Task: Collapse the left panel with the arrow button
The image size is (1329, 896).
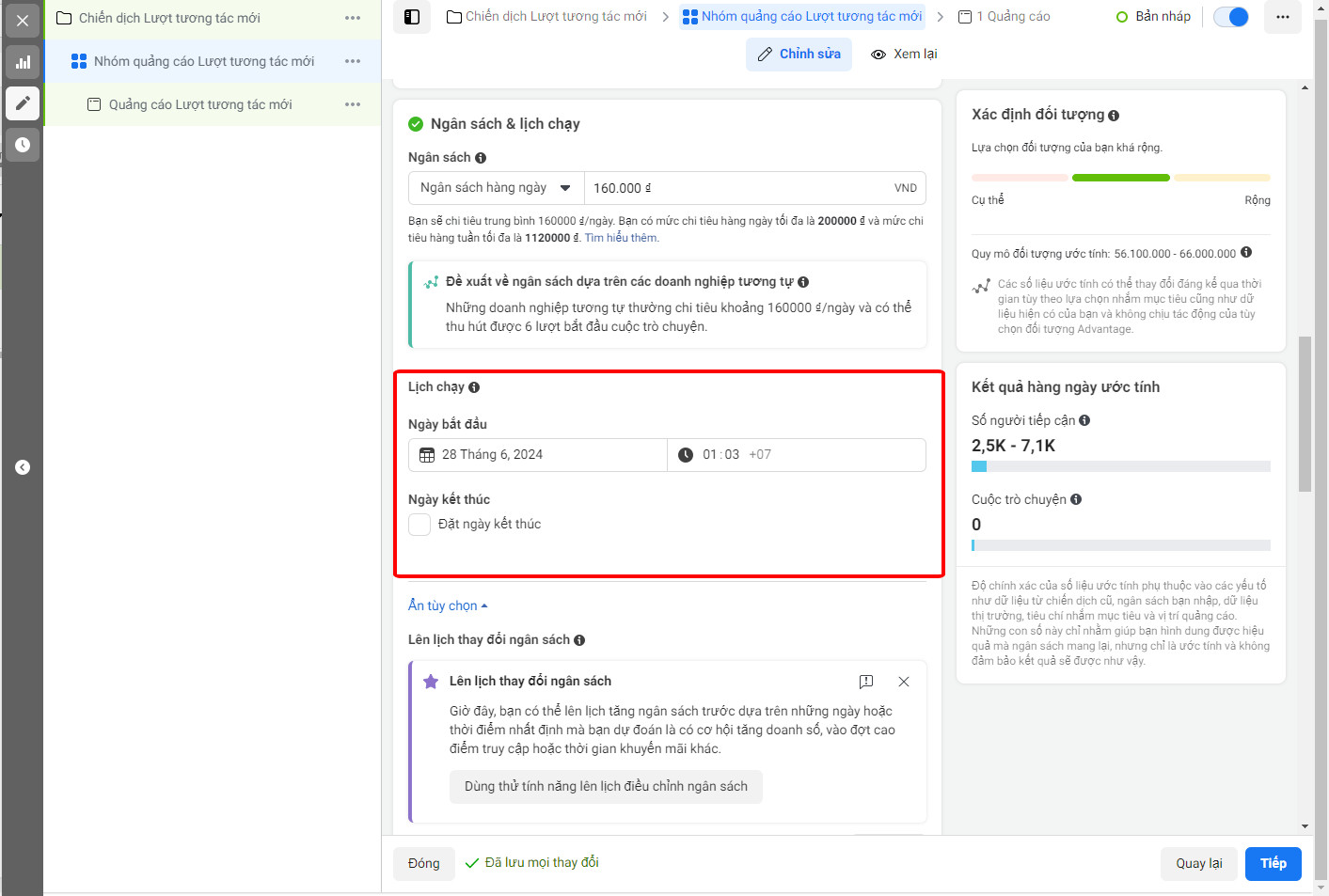Action: [23, 467]
